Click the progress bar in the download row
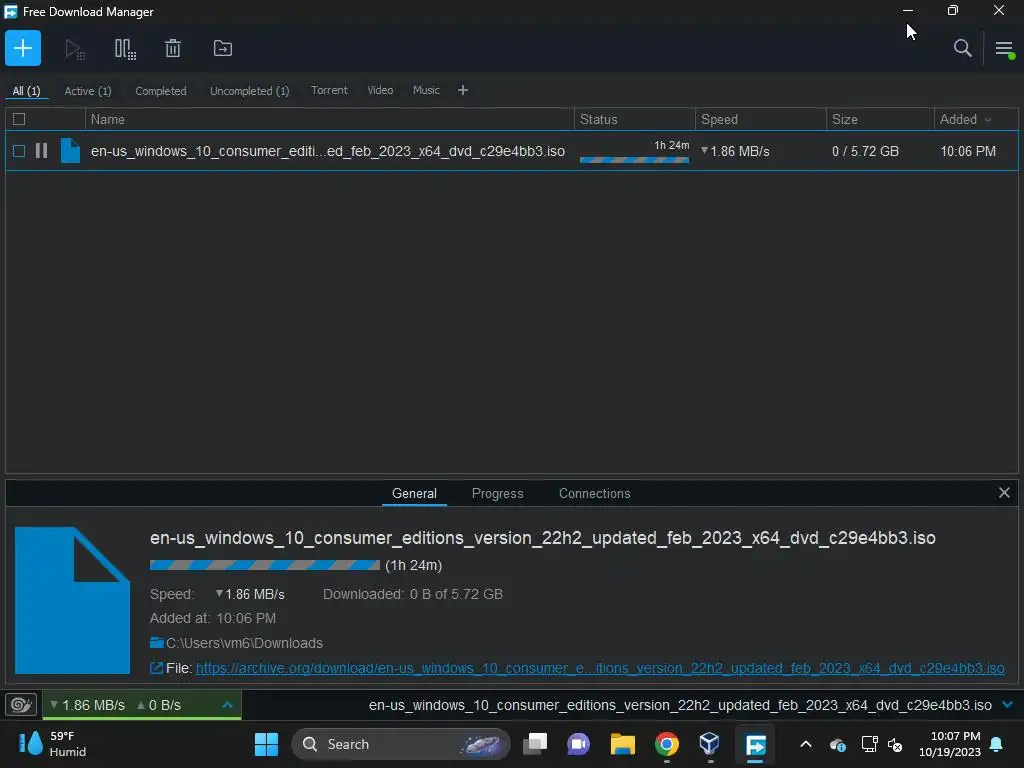The height and width of the screenshot is (768, 1024). [x=634, y=160]
